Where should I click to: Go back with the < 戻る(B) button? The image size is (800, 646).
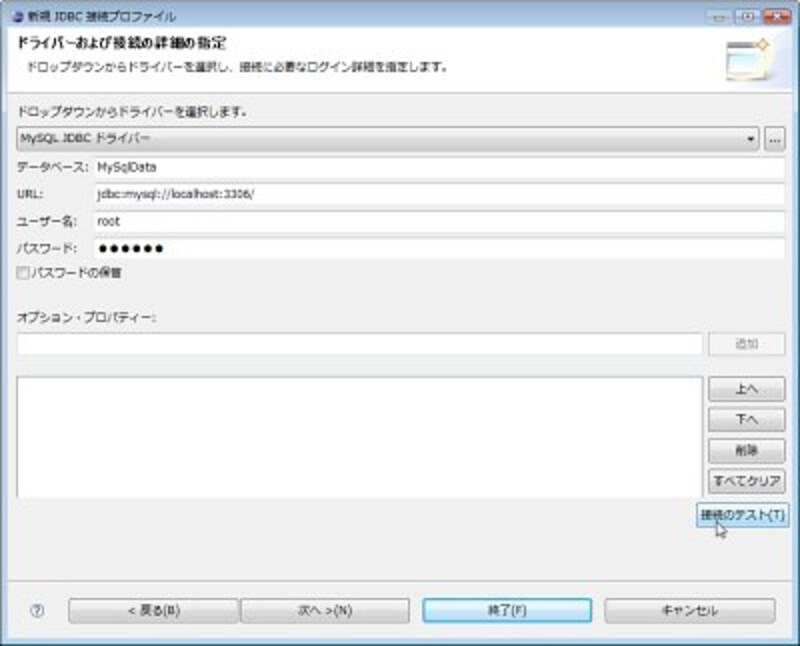coord(153,611)
